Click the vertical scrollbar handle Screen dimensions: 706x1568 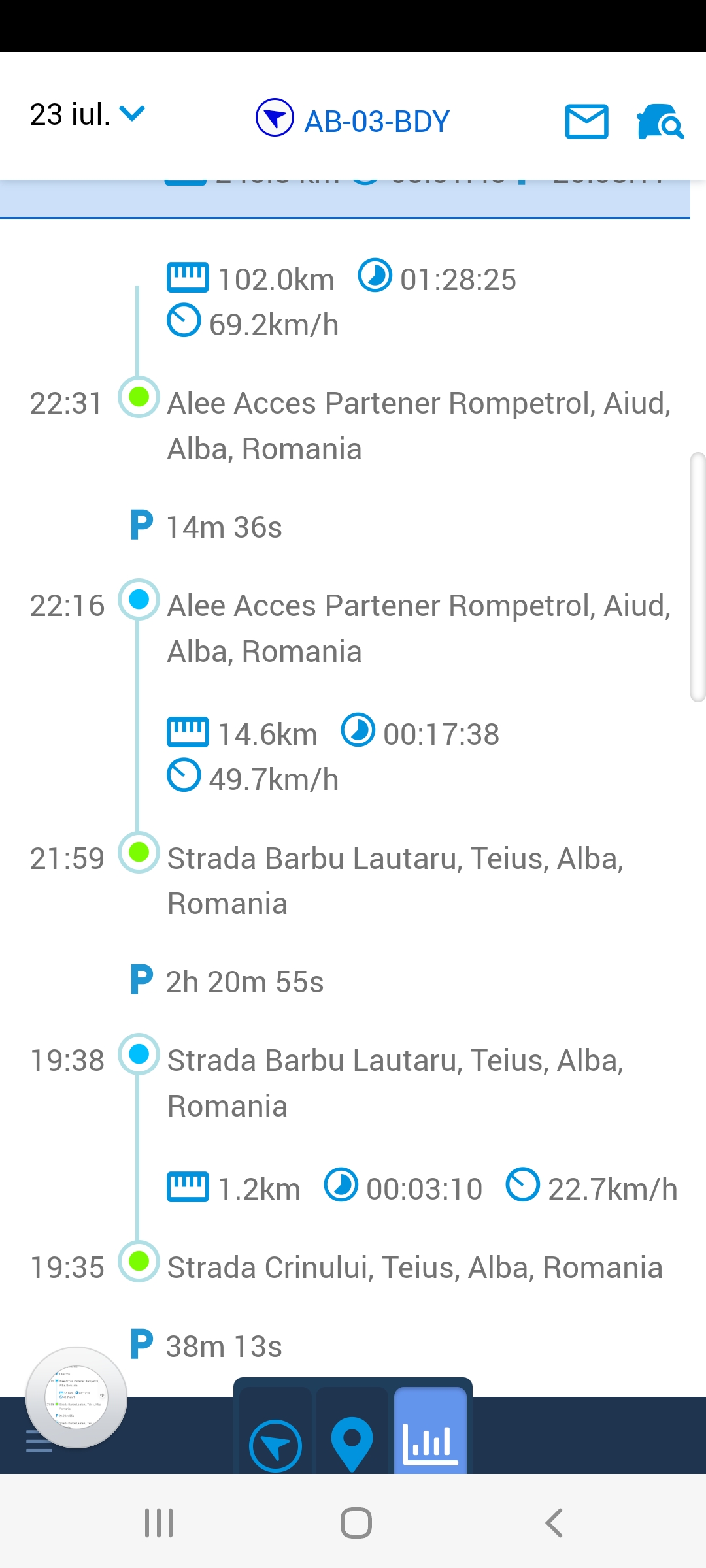698,577
